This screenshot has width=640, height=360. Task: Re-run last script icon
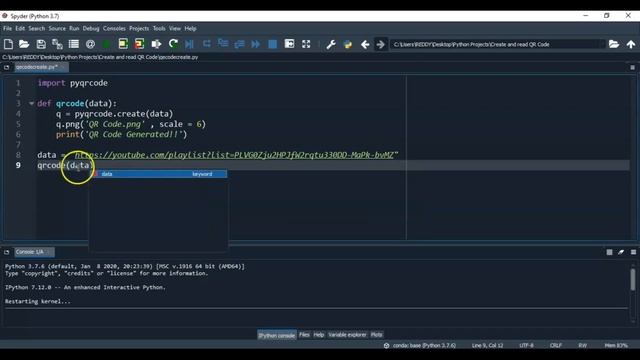coord(173,44)
